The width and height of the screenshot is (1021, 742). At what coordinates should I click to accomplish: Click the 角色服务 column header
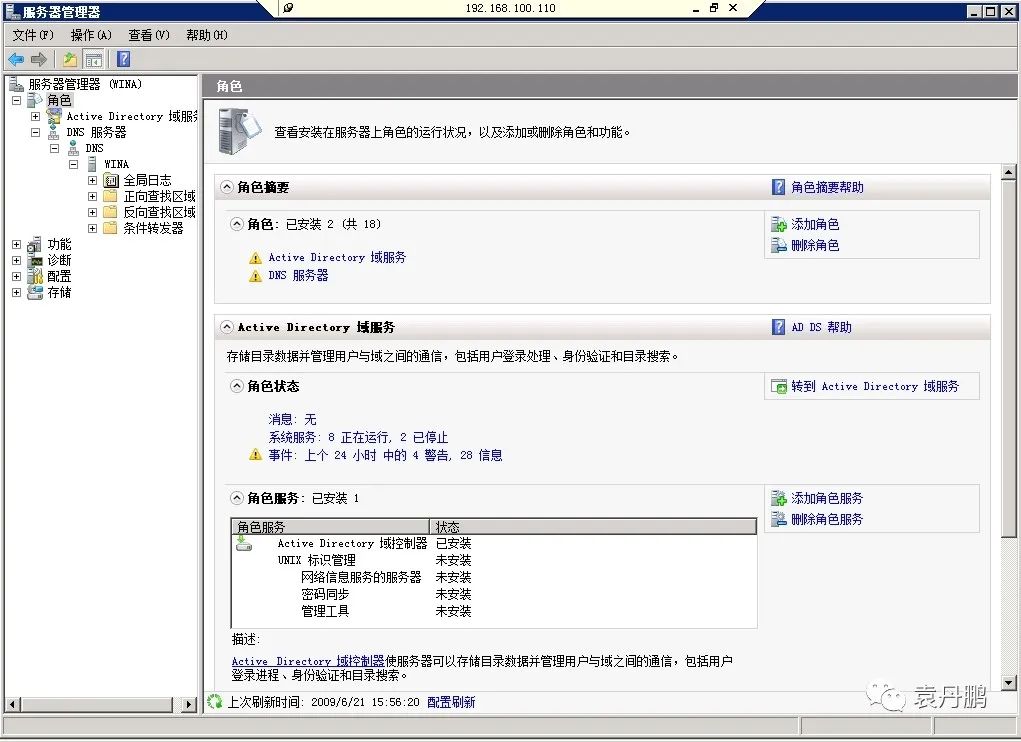click(330, 527)
